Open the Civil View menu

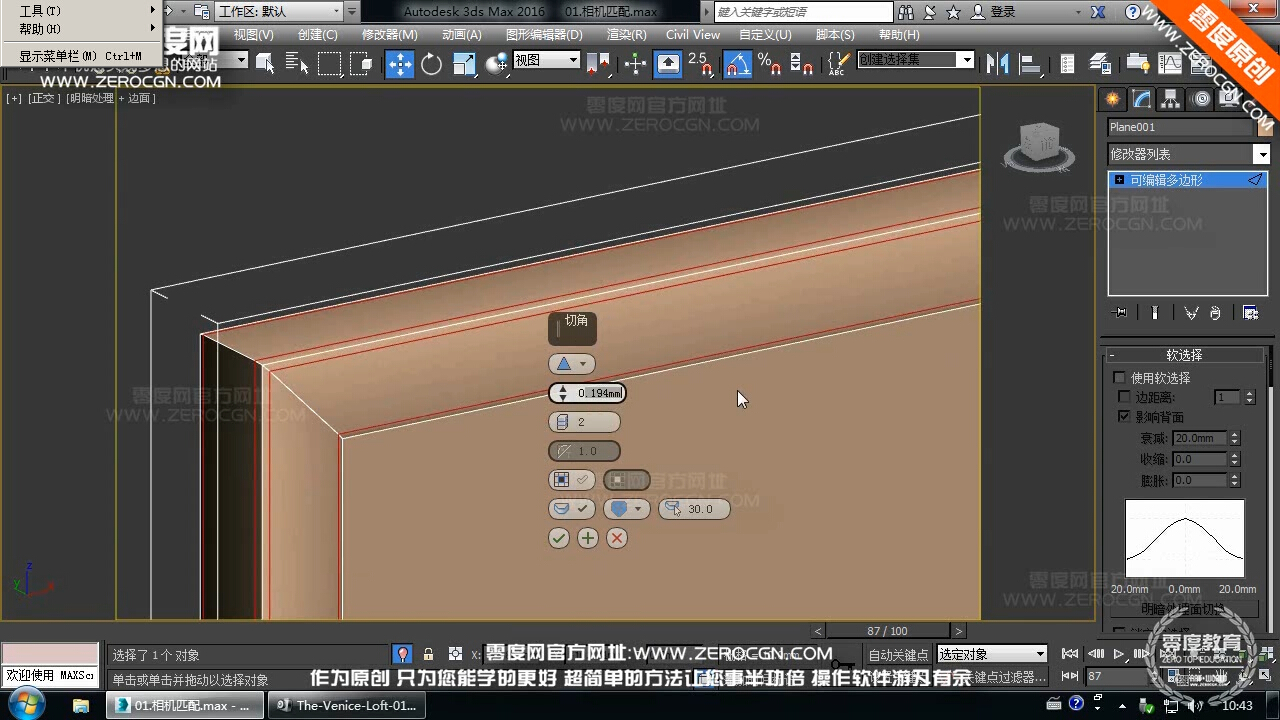pos(693,34)
